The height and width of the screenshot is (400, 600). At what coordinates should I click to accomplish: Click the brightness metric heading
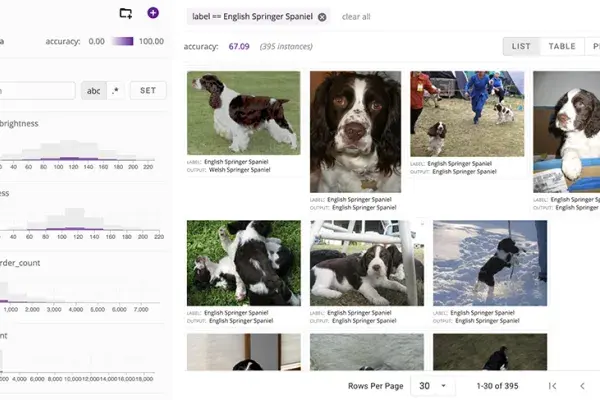19,124
